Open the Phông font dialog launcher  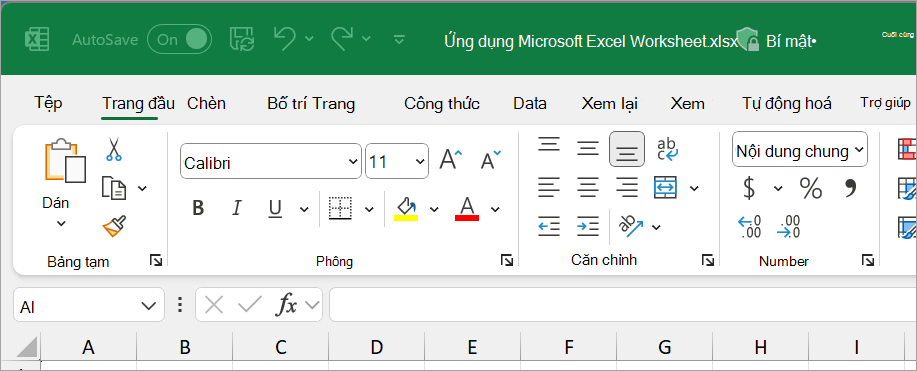coord(507,260)
